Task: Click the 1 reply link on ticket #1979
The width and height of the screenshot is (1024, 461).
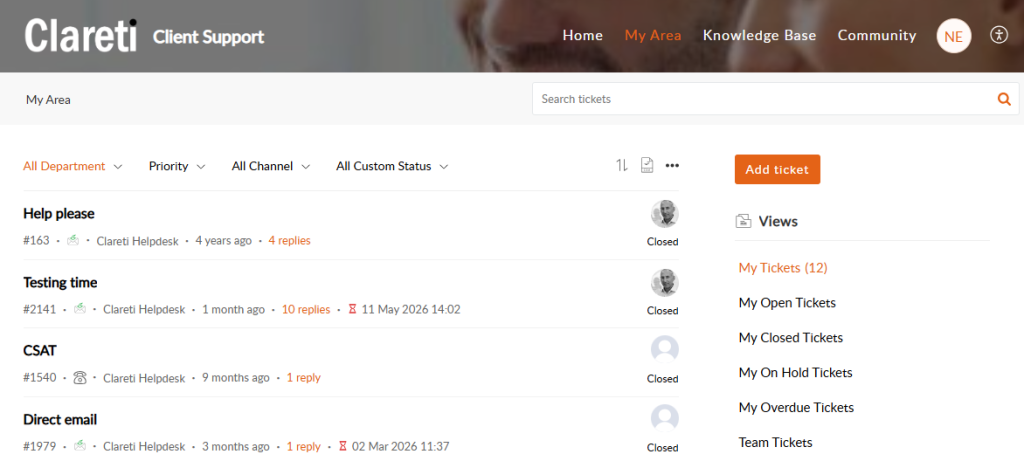Action: (304, 447)
